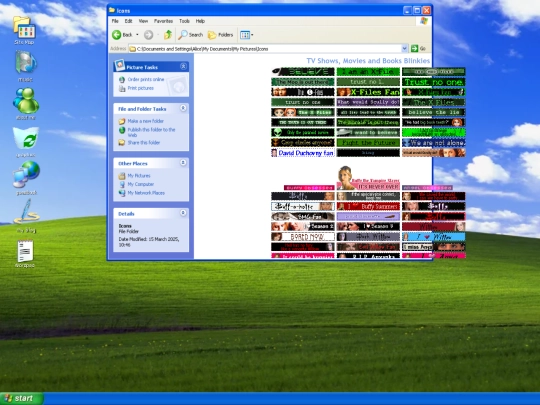This screenshot has width=540, height=405.
Task: Open the my blog desktop icon
Action: coord(26,216)
